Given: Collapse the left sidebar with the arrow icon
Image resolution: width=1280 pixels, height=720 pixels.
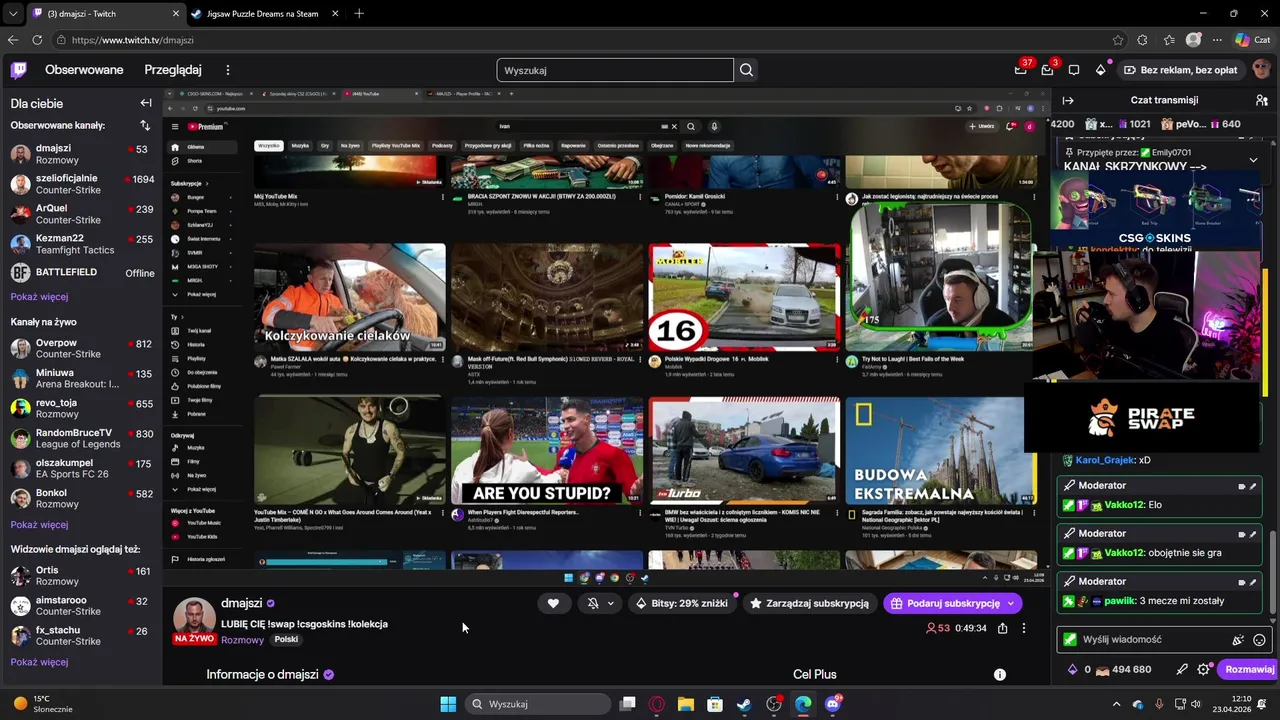Looking at the screenshot, I should 146,103.
